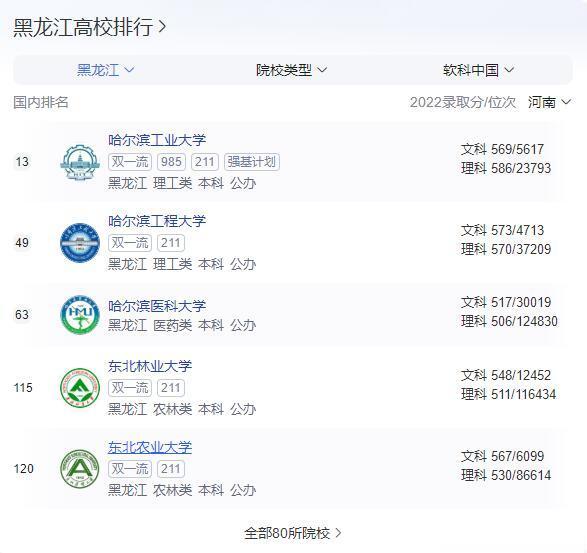Image resolution: width=587 pixels, height=553 pixels.
Task: Click 黑龙江 农林类 本科 公办 under 东北林业大学
Action: click(x=182, y=410)
